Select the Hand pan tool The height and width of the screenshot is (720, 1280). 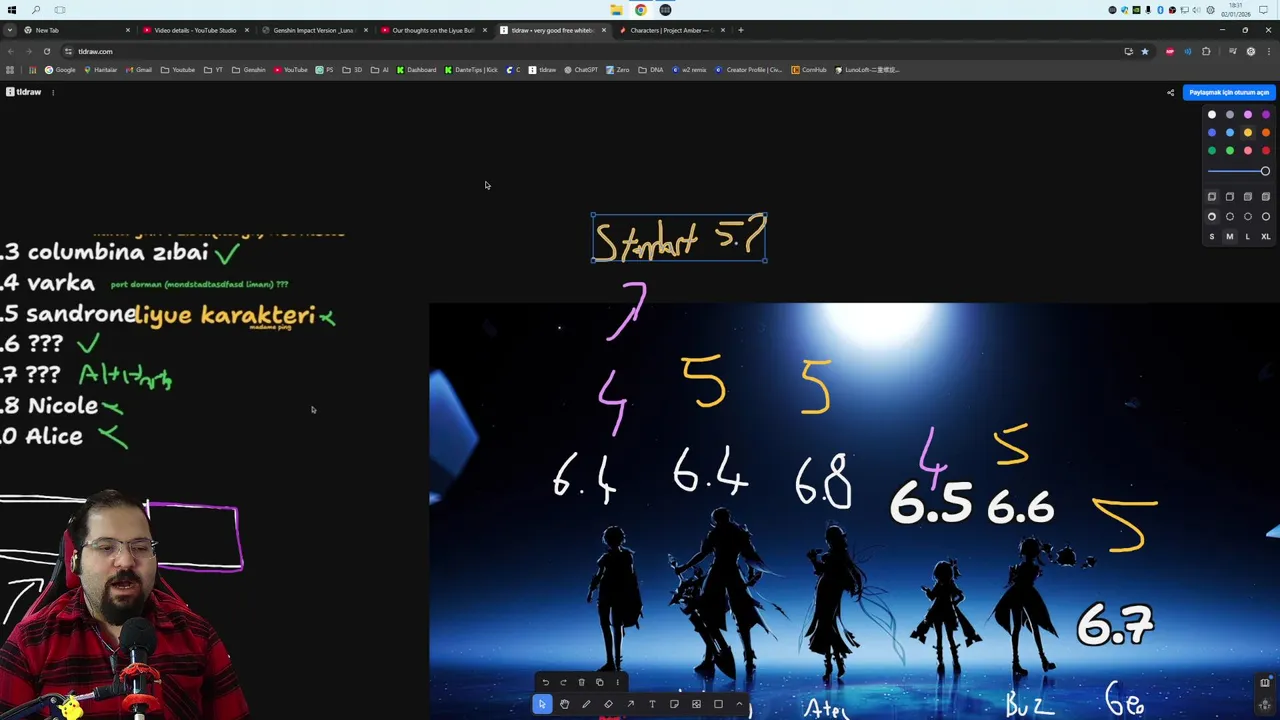pos(564,704)
